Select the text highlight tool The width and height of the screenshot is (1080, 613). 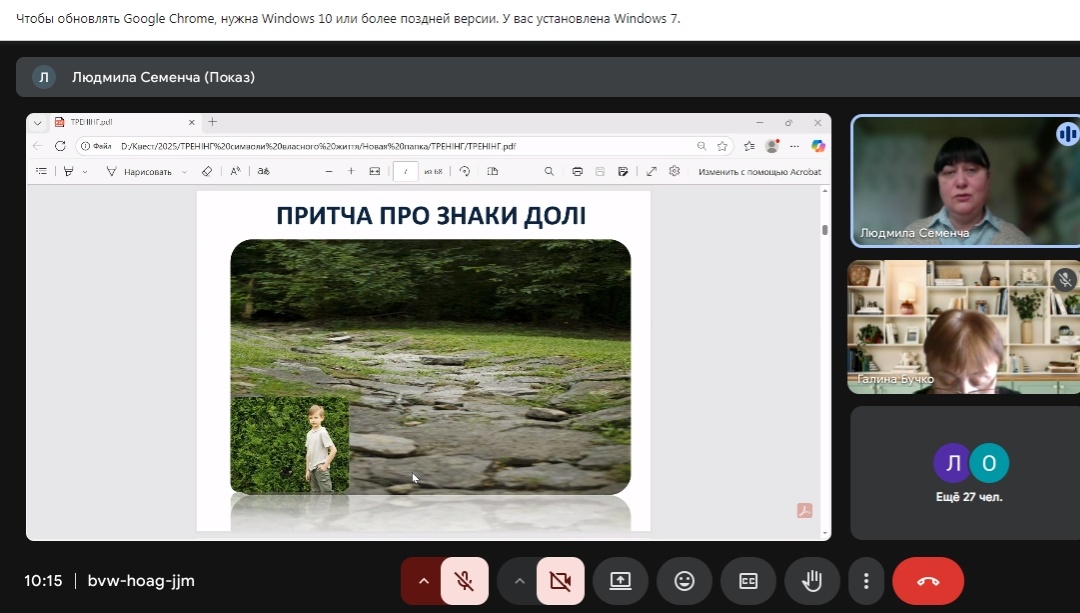(x=69, y=170)
